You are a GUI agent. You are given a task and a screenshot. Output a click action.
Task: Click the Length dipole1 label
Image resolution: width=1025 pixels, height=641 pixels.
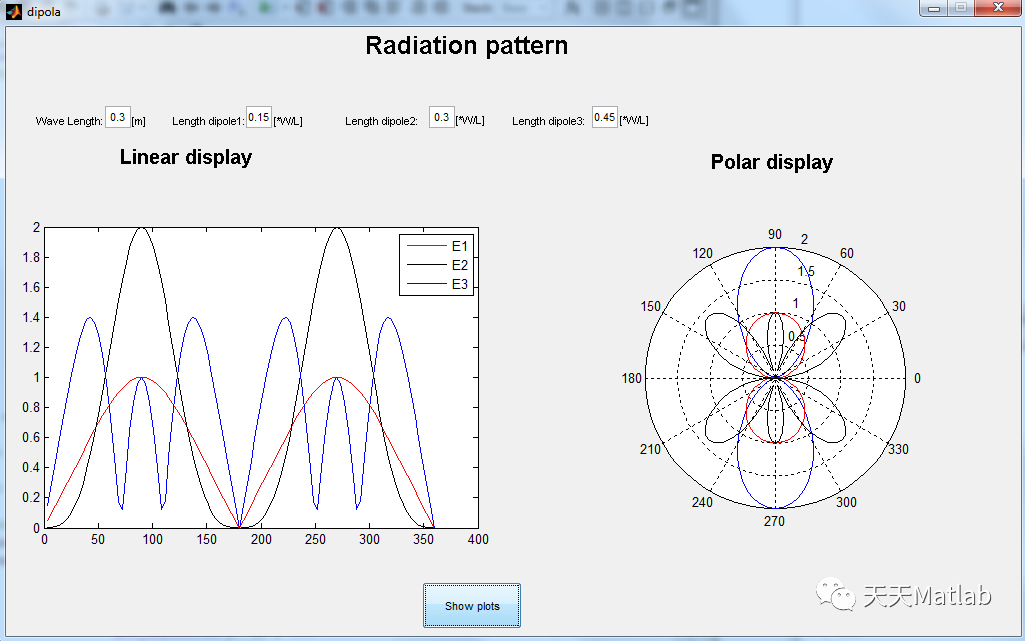pos(208,121)
